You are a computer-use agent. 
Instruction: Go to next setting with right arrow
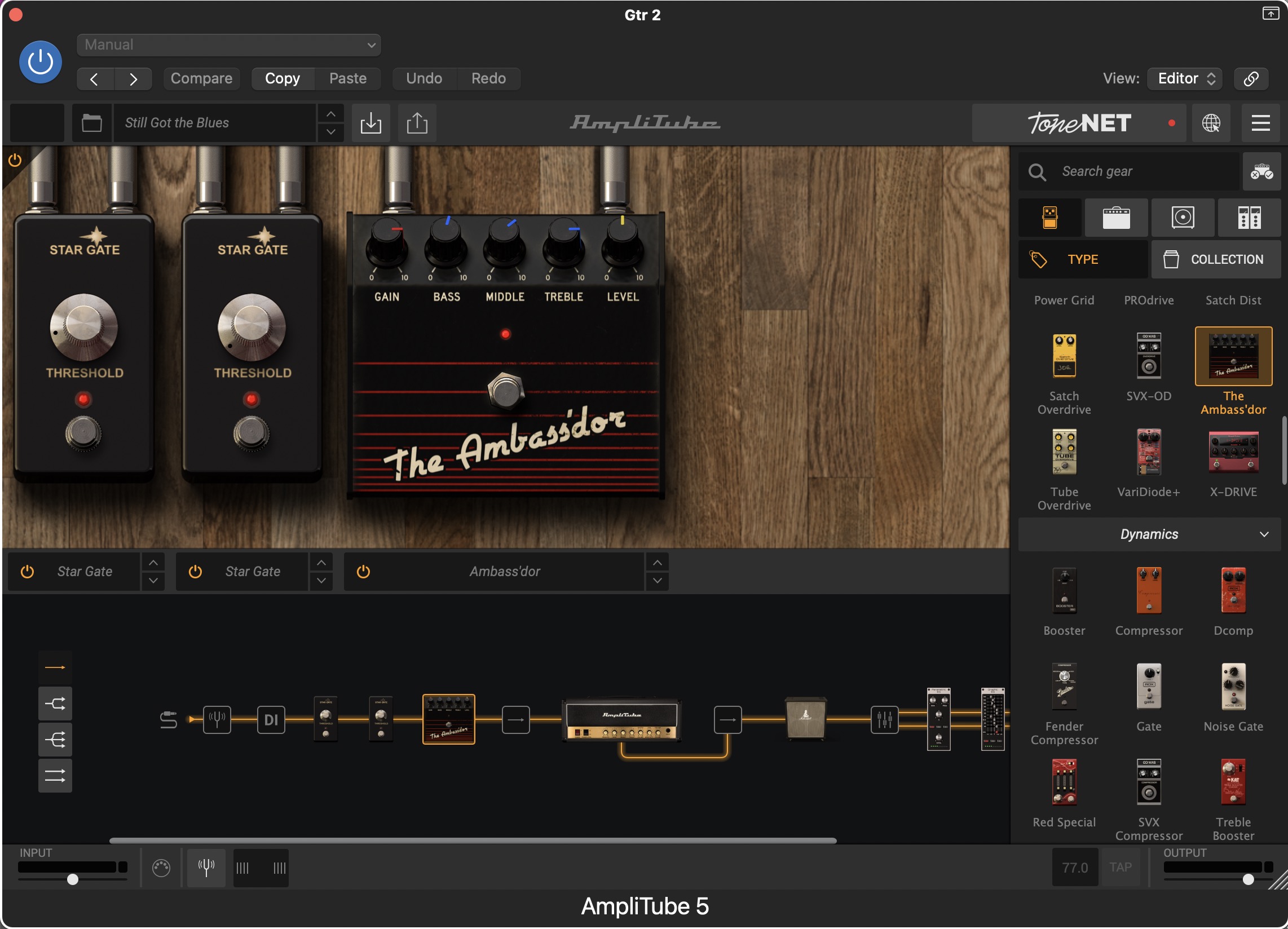[x=133, y=78]
